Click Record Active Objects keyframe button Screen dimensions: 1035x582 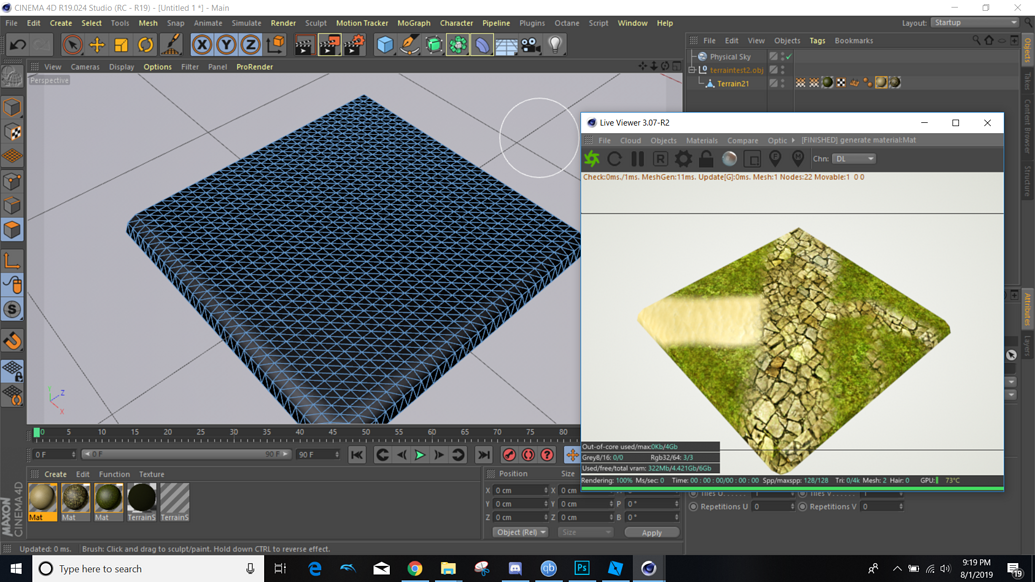point(509,455)
